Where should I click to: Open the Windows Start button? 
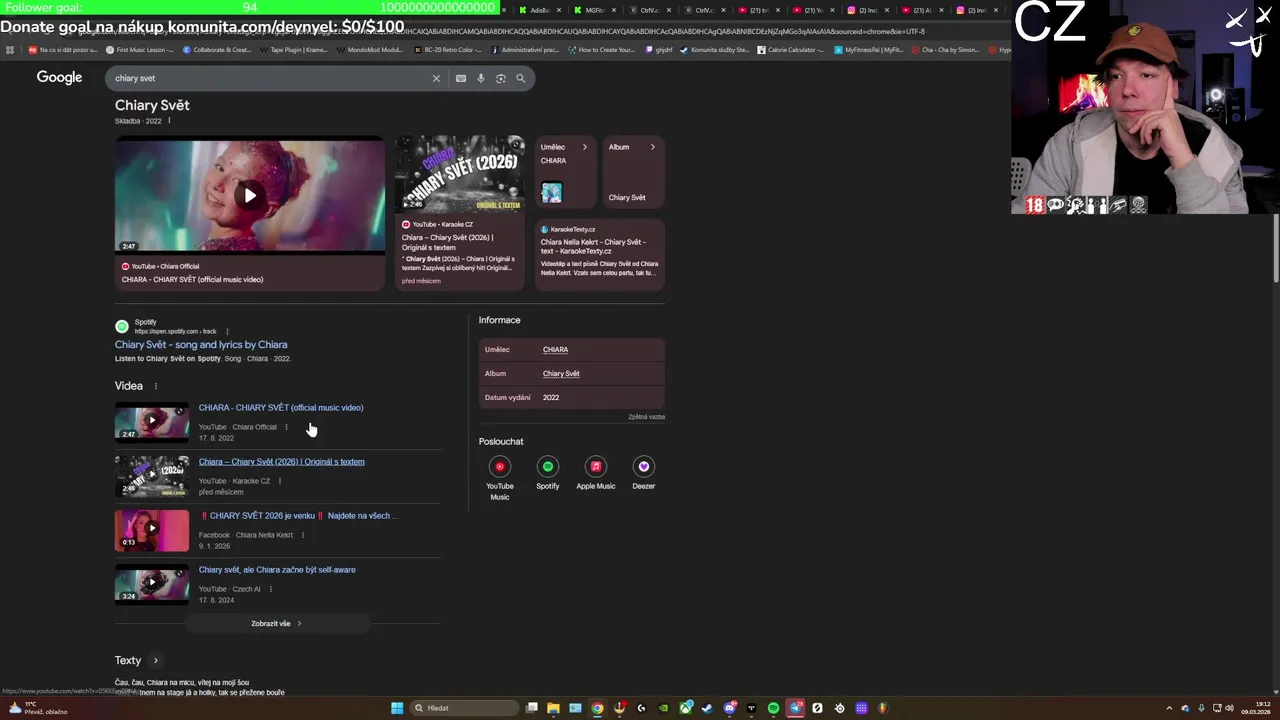(397, 708)
